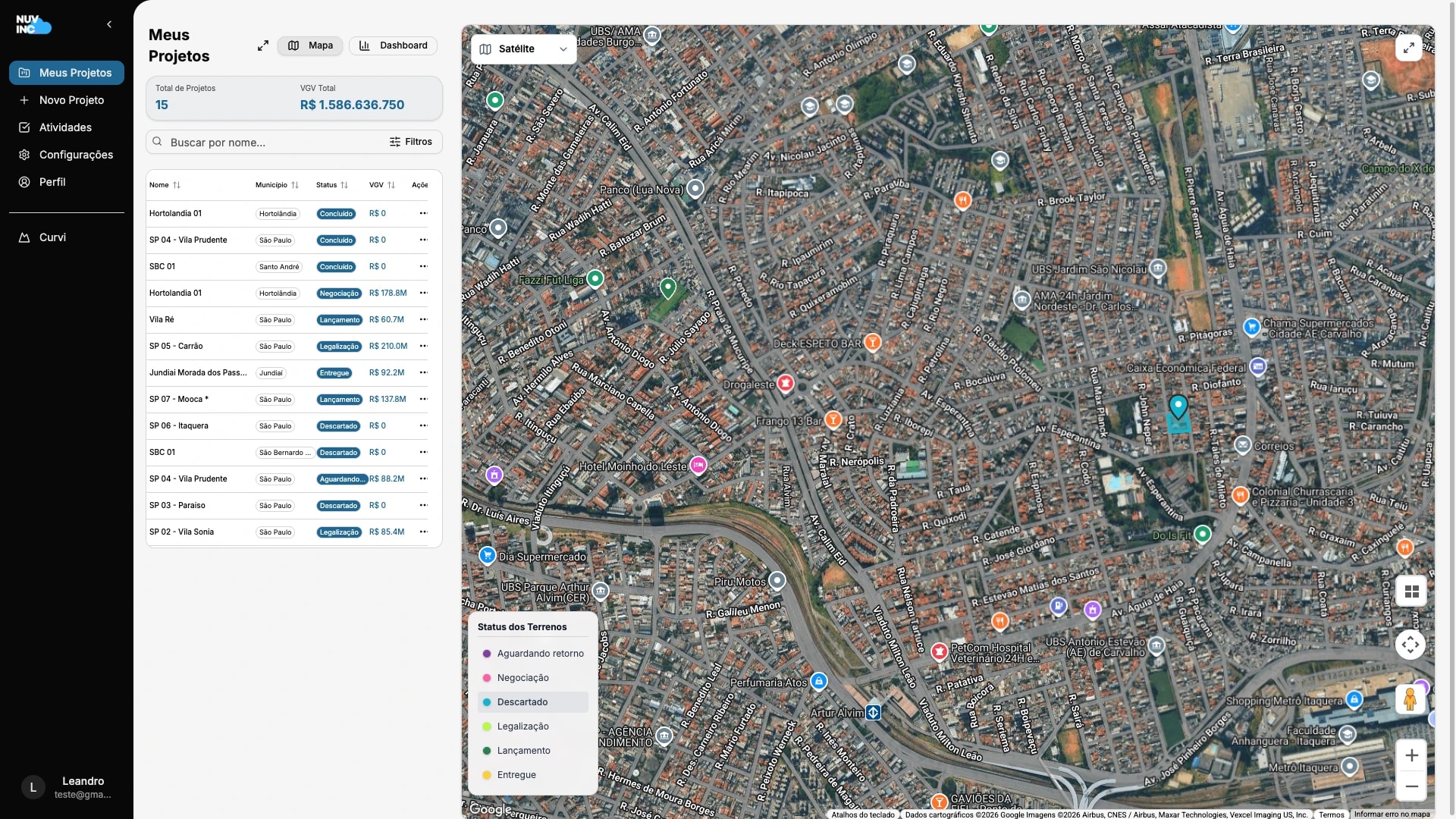Go to Atividades section
This screenshot has height=819, width=1456.
pos(67,127)
